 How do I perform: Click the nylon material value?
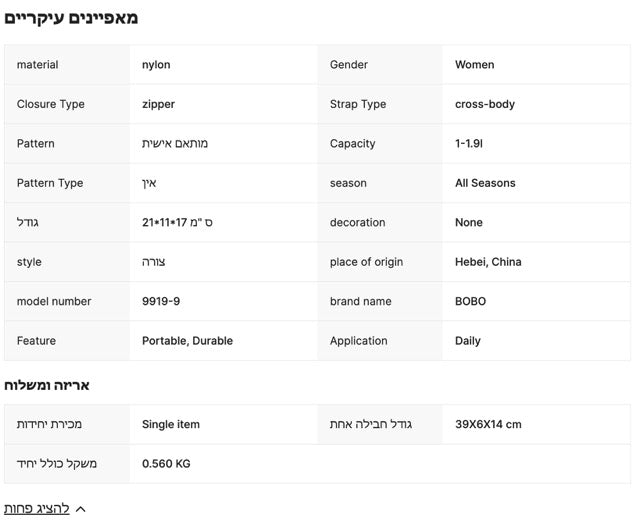tap(156, 65)
